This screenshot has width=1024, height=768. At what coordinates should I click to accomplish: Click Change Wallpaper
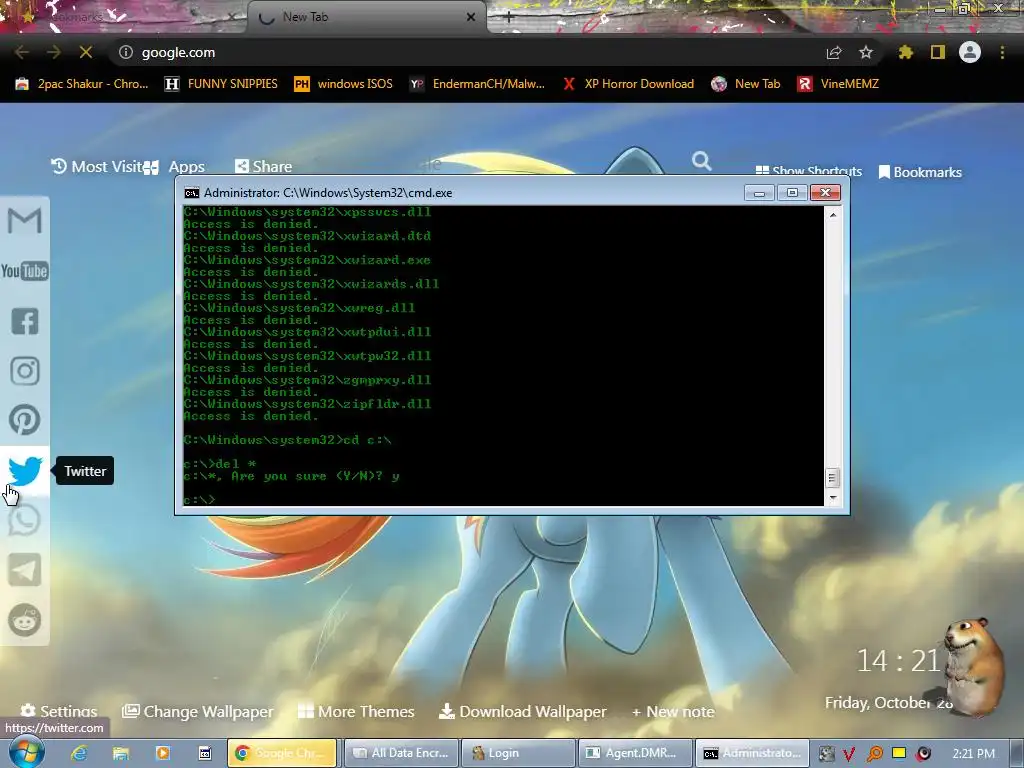tap(198, 711)
